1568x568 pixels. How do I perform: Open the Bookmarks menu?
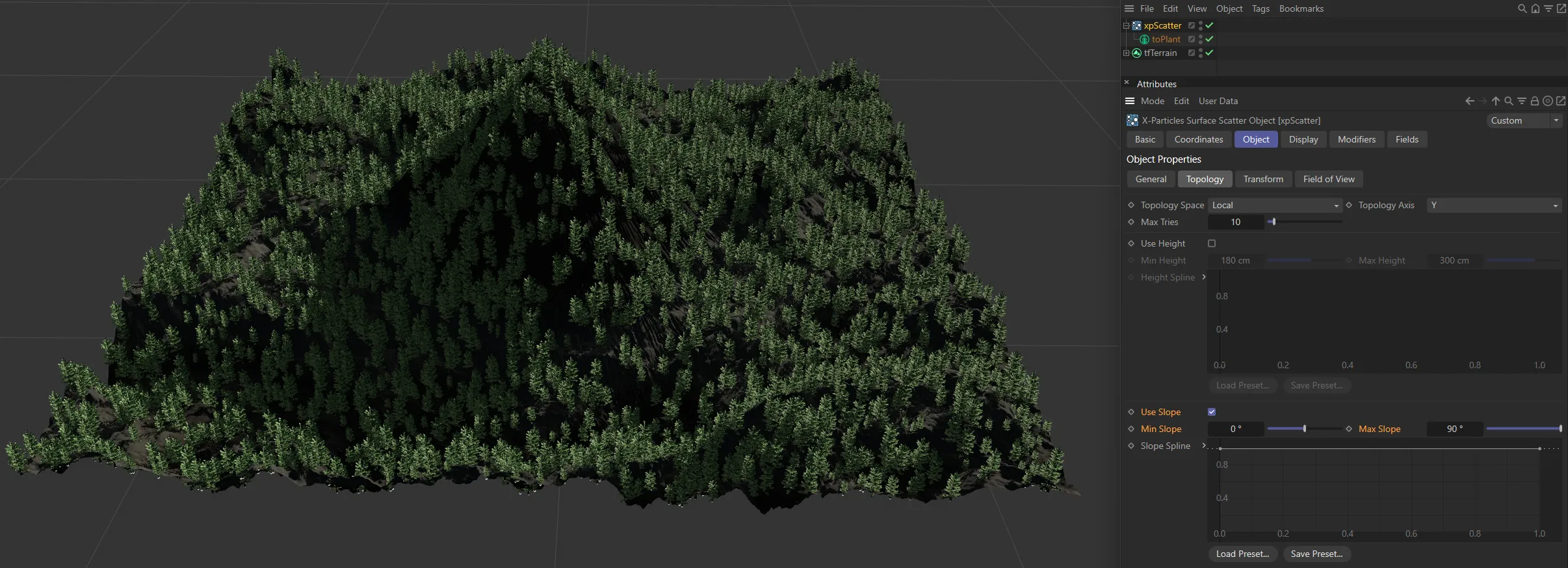coord(1301,8)
